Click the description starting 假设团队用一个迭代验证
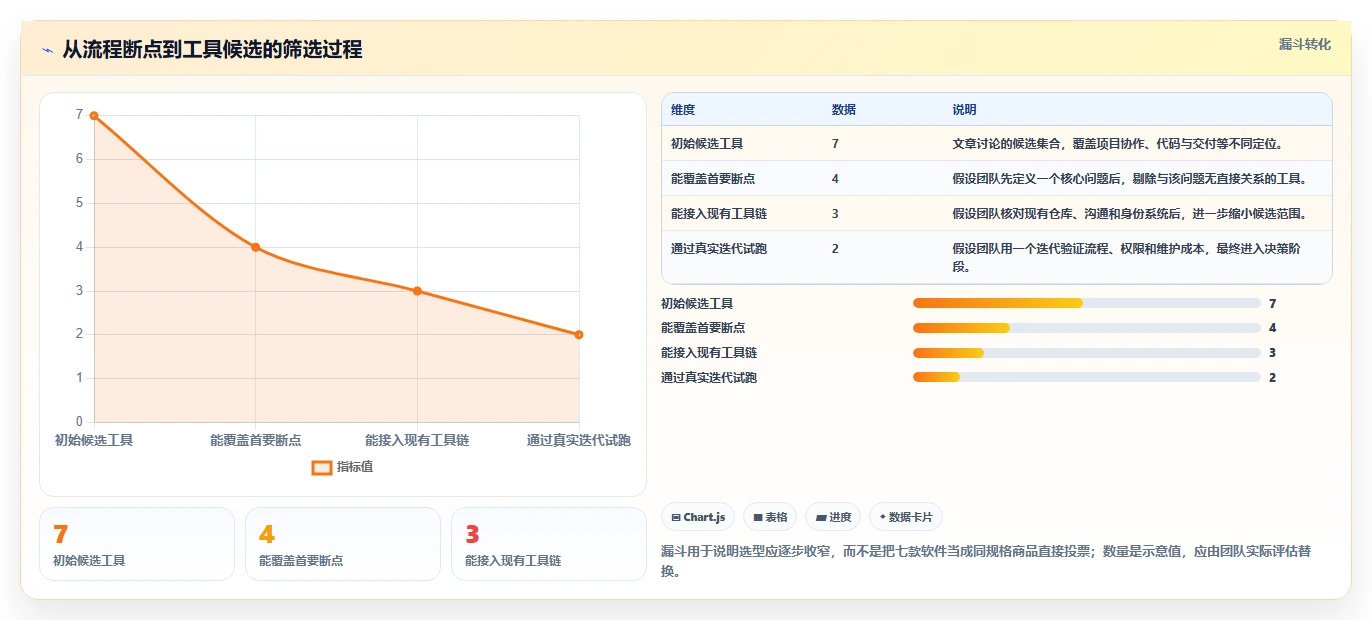Viewport: 1372px width, 620px height. click(1129, 258)
